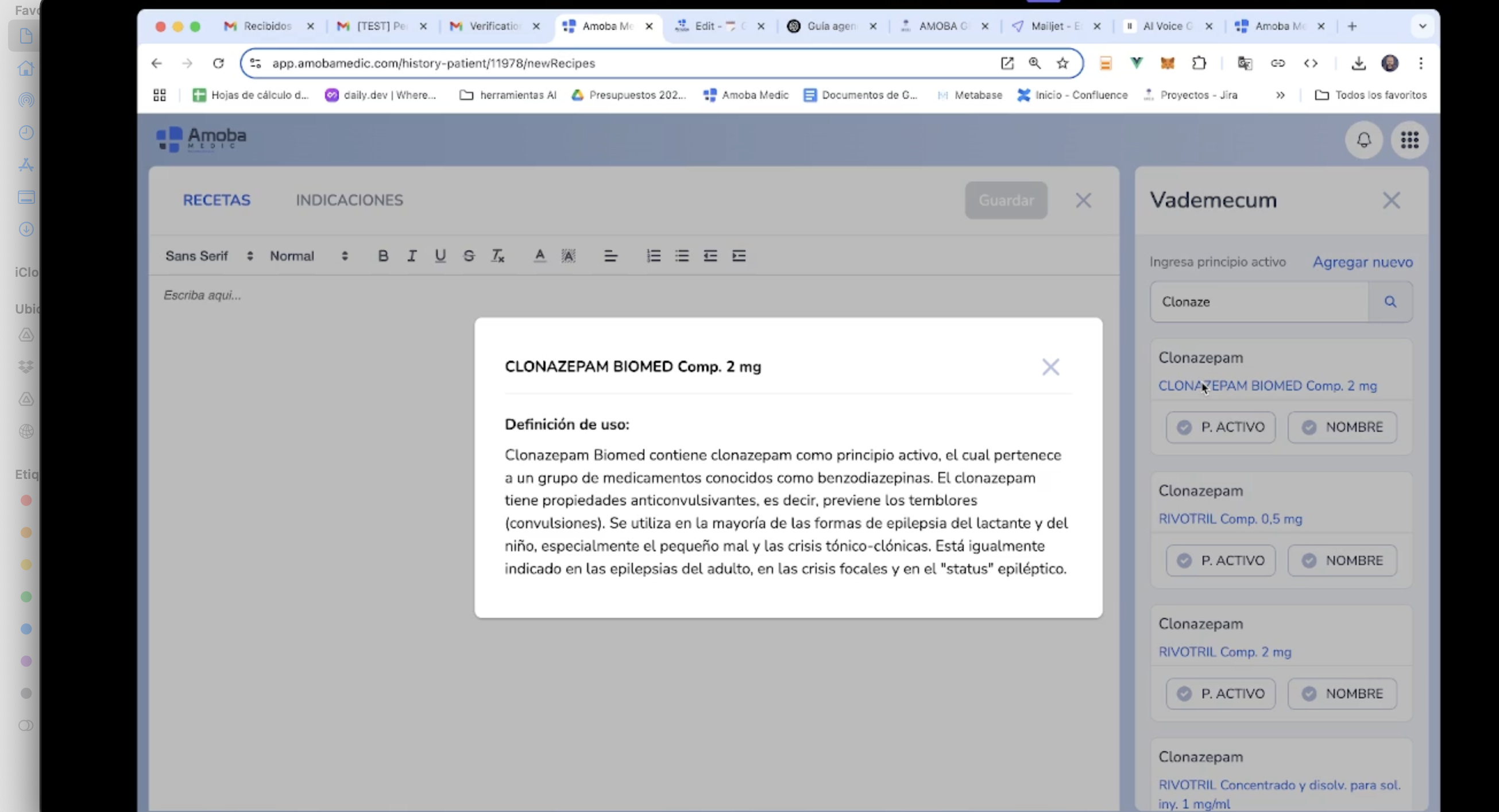Click Vademecum search magnifier button
Screen dimensions: 1499x812
coord(1390,302)
